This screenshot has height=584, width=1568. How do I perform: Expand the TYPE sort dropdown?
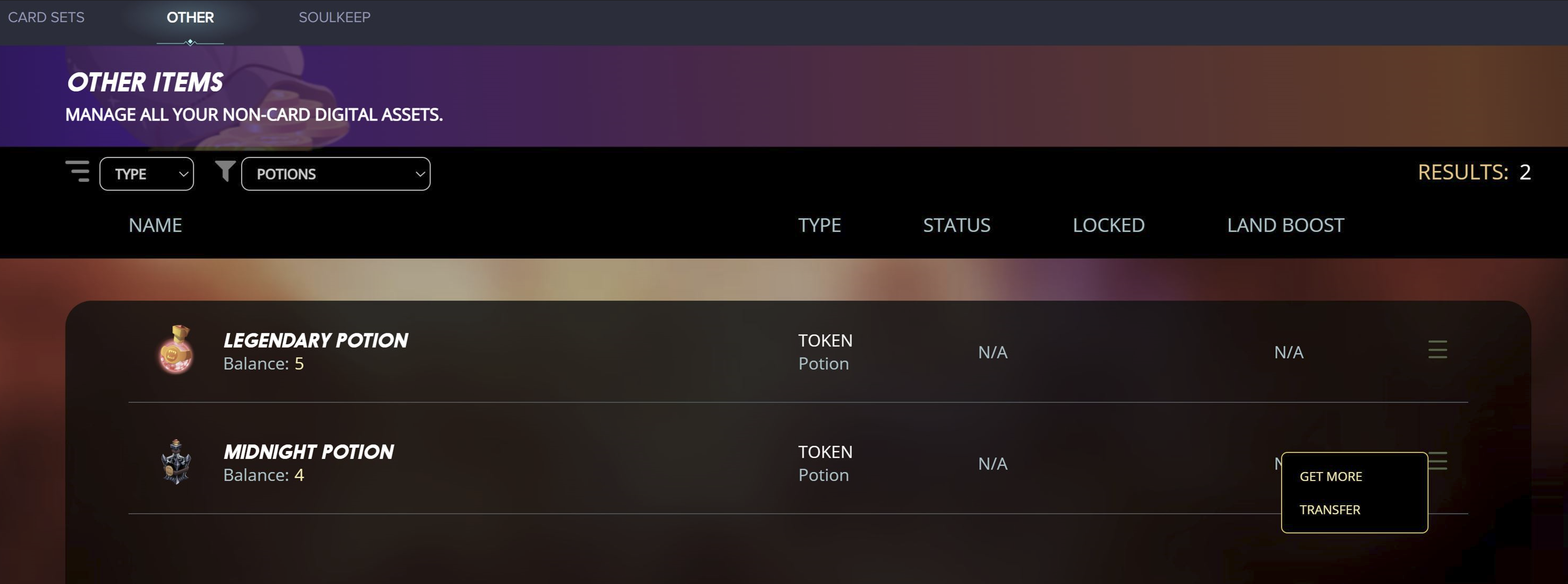tap(147, 174)
